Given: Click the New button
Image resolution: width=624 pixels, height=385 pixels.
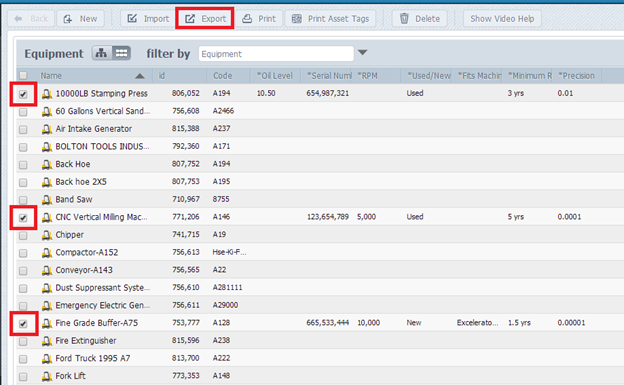Looking at the screenshot, I should (81, 19).
